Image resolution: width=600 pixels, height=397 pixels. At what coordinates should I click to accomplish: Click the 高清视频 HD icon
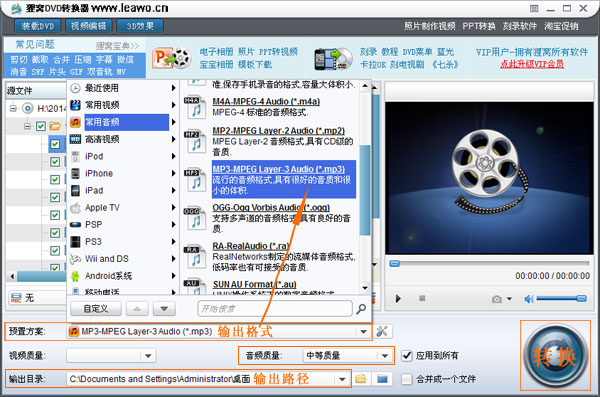[x=75, y=139]
